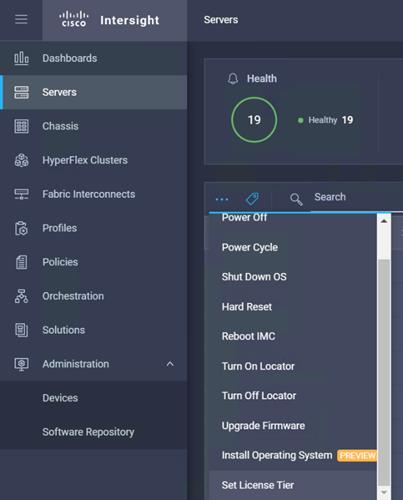
Task: Open the hamburger navigation menu
Action: click(21, 19)
